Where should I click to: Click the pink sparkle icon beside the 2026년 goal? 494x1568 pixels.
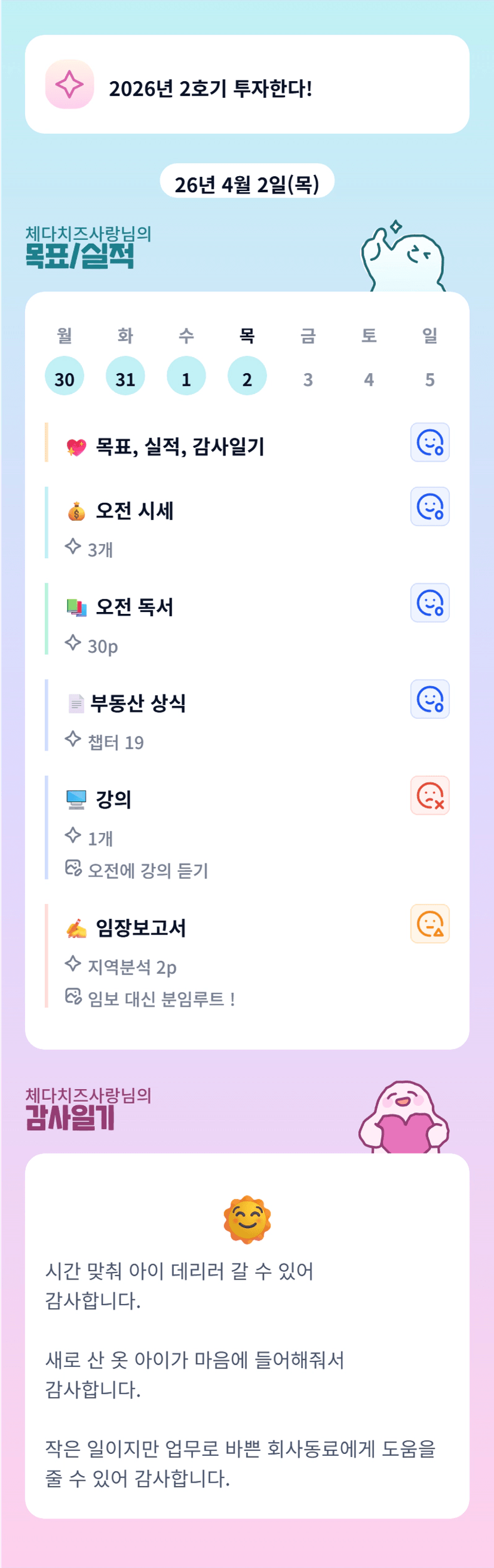tap(69, 85)
